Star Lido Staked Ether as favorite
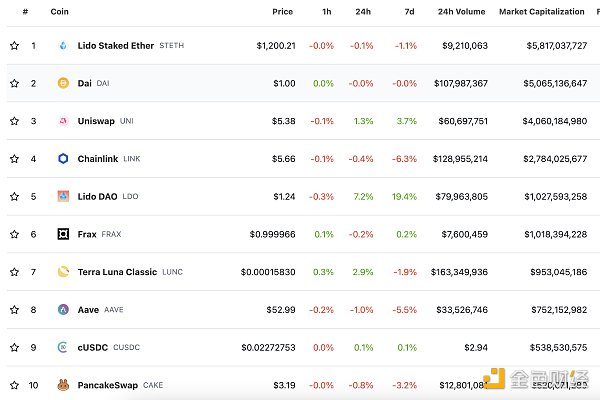The height and width of the screenshot is (400, 600). coord(14,46)
